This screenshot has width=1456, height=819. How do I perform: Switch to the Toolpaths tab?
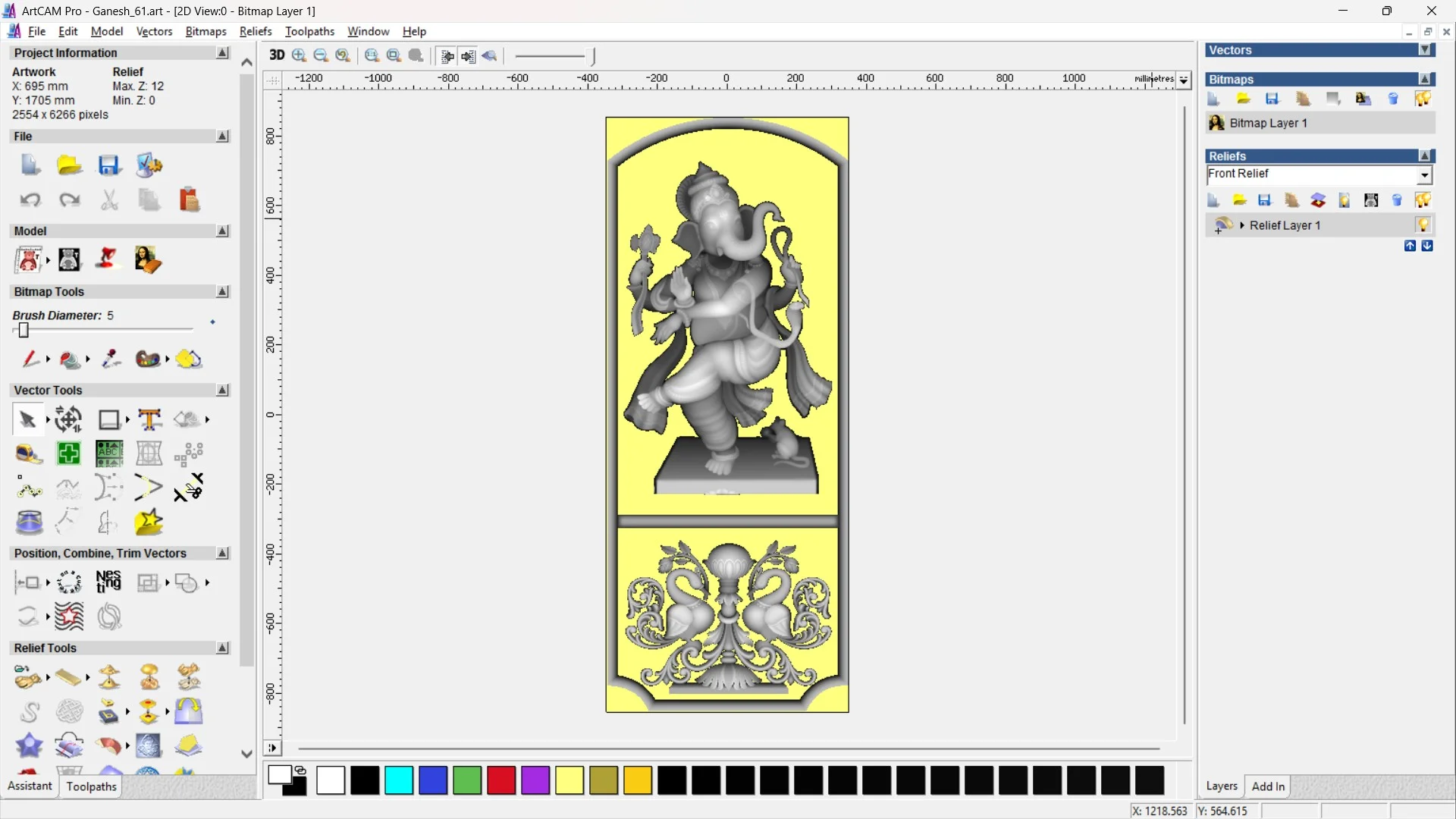pyautogui.click(x=91, y=786)
